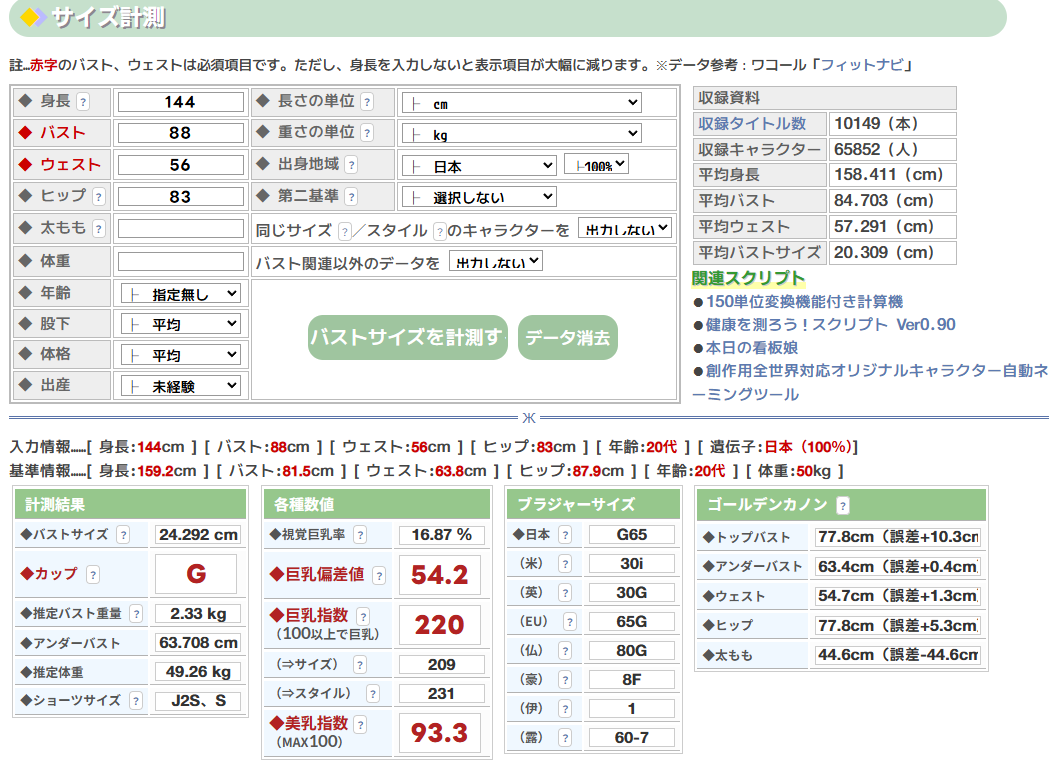Open the 第二基準 選択しない dropdown
1057x773 pixels.
pyautogui.click(x=478, y=197)
